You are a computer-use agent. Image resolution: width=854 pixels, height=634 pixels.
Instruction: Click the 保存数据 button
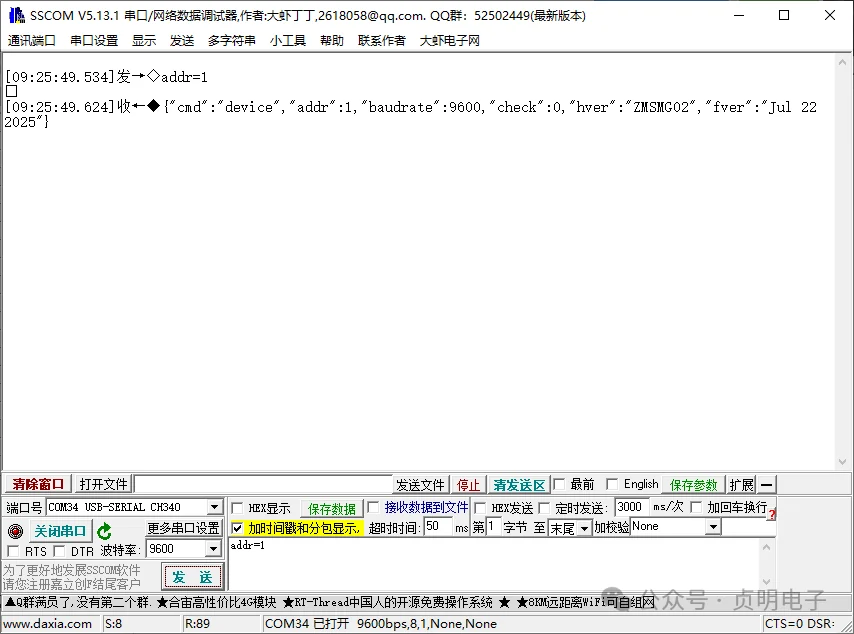[x=332, y=509]
